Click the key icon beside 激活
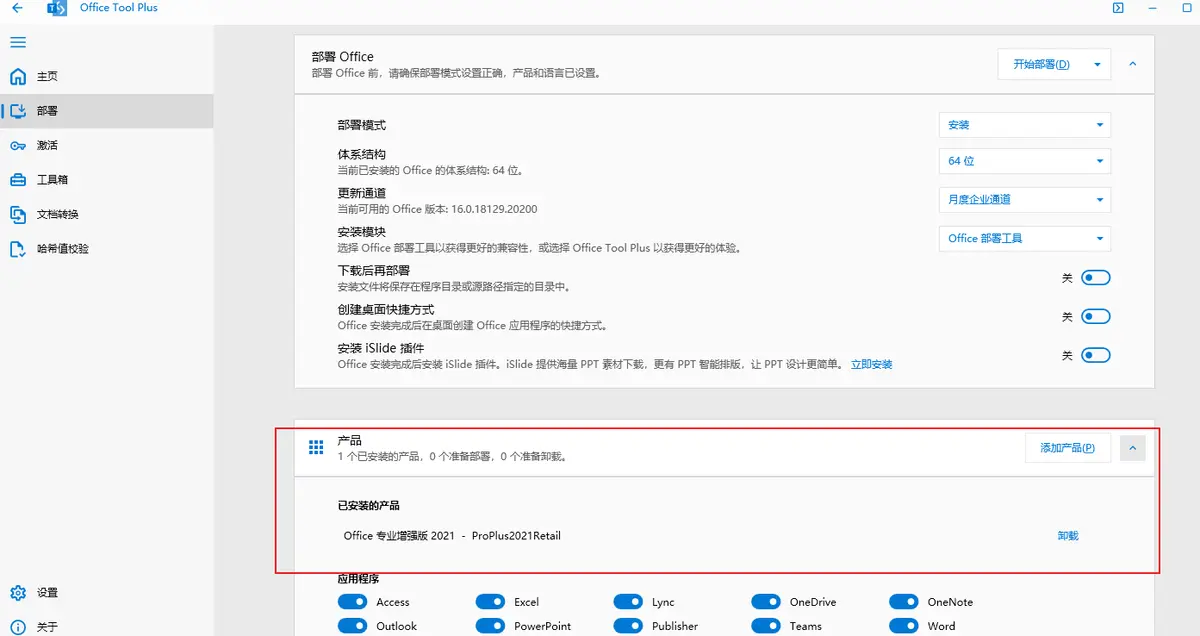 pyautogui.click(x=18, y=146)
